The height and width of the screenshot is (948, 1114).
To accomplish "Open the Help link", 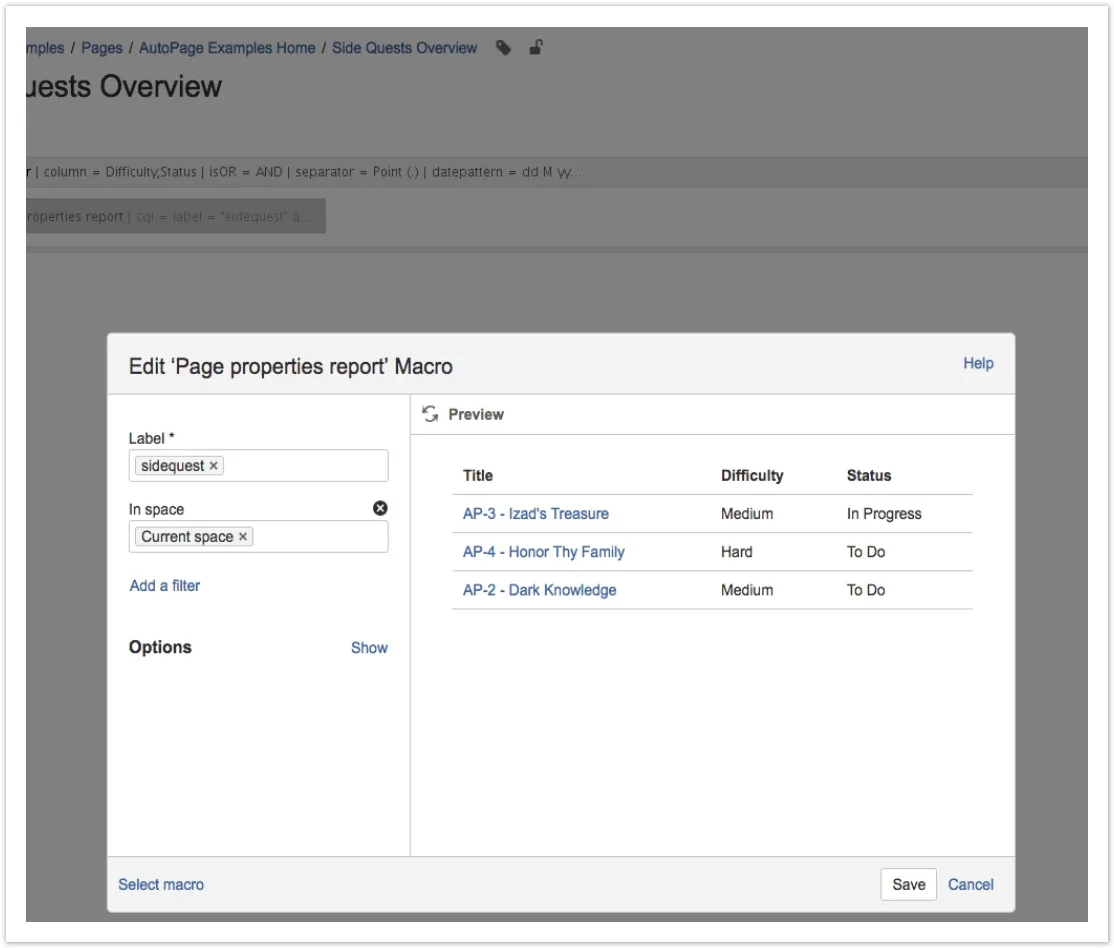I will tap(978, 364).
